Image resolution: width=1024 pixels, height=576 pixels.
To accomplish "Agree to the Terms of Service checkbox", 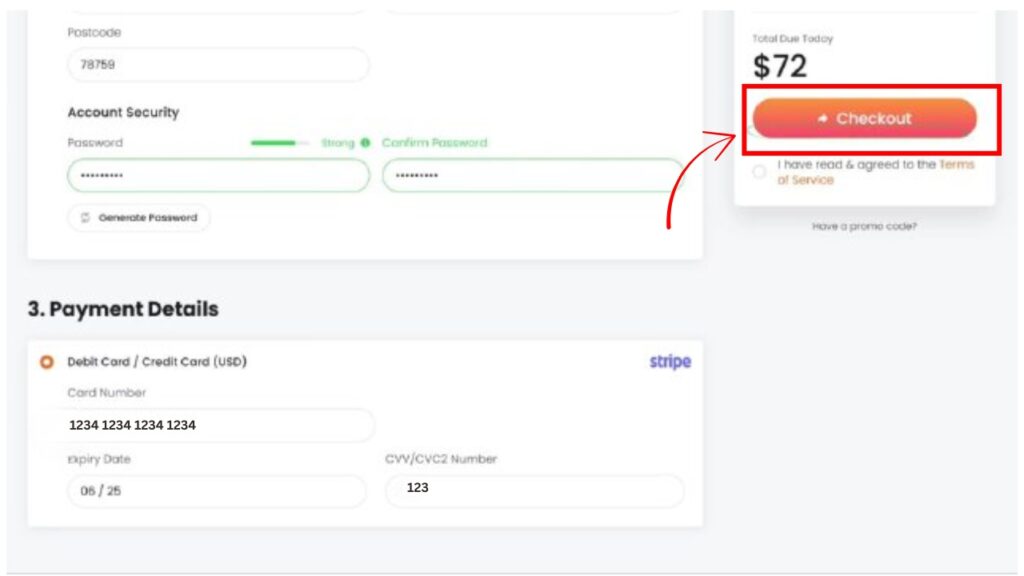I will coord(759,172).
